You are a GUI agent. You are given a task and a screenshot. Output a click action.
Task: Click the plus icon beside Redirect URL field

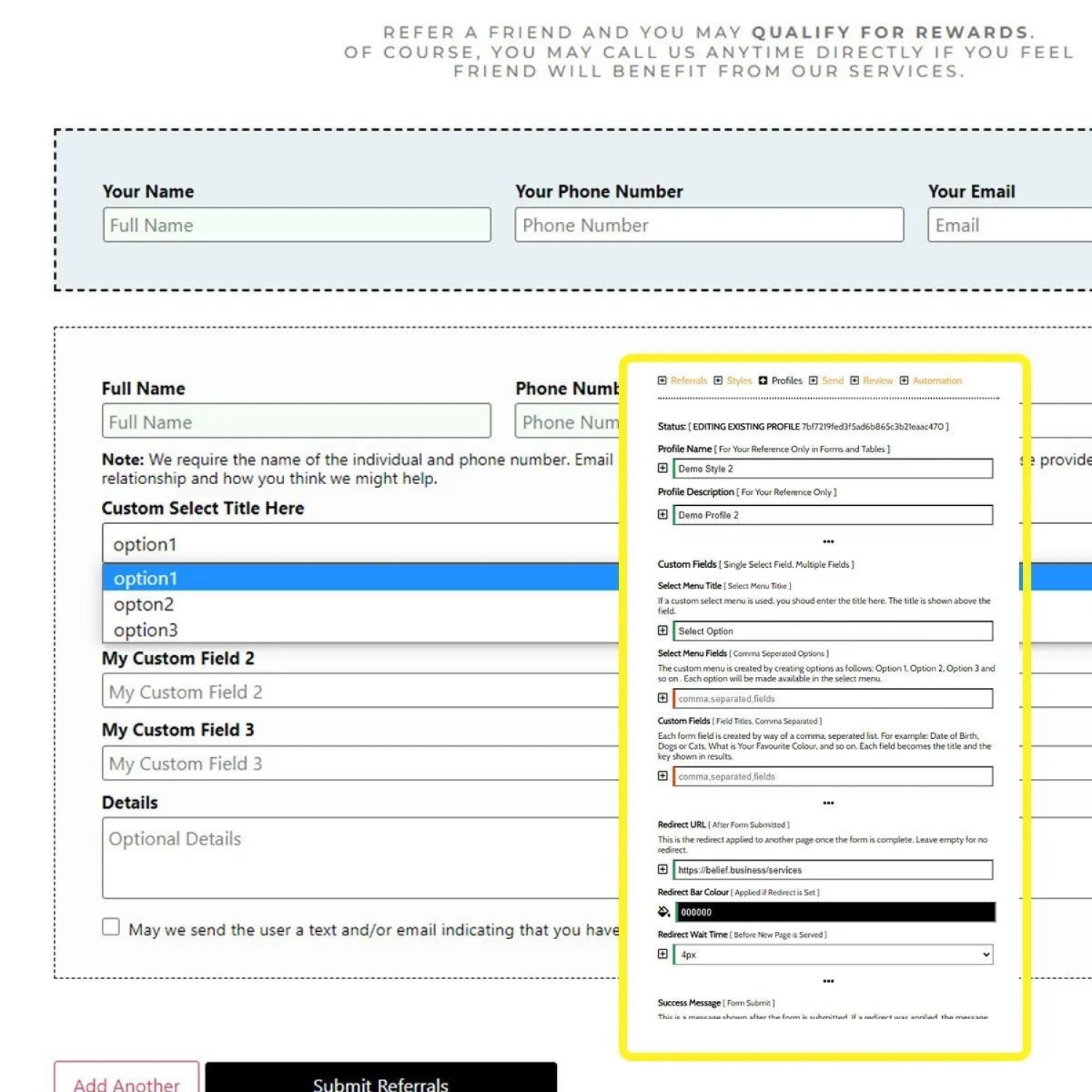tap(662, 869)
